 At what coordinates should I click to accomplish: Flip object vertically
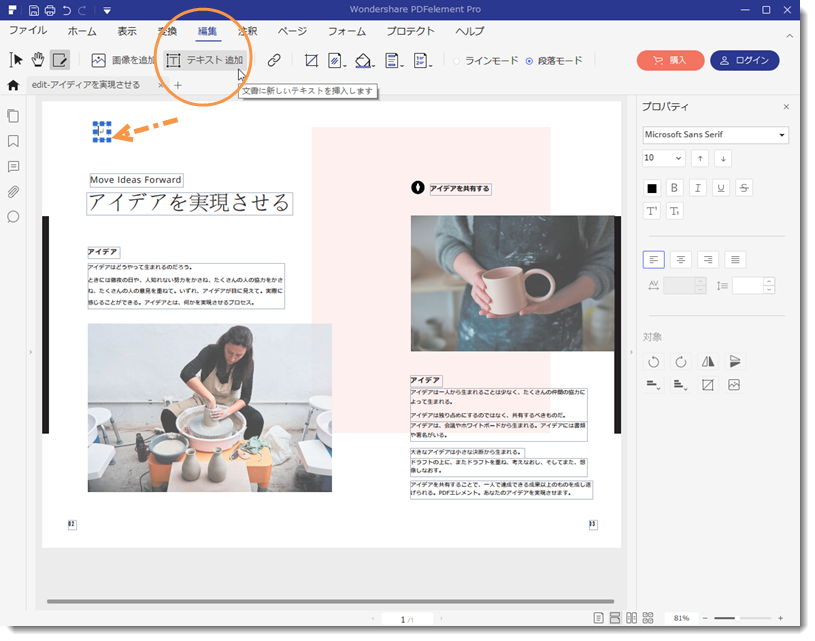(734, 361)
